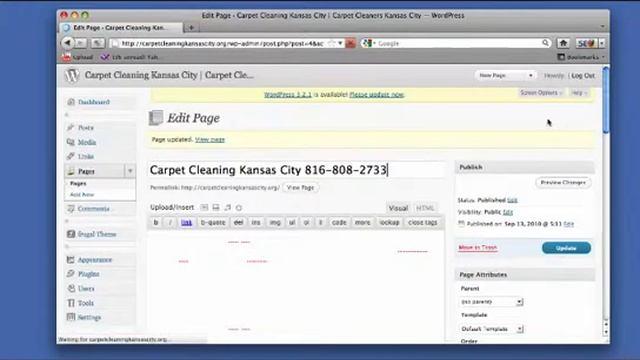The width and height of the screenshot is (640, 360).
Task: Open Pages menu in sidebar
Action: click(86, 171)
